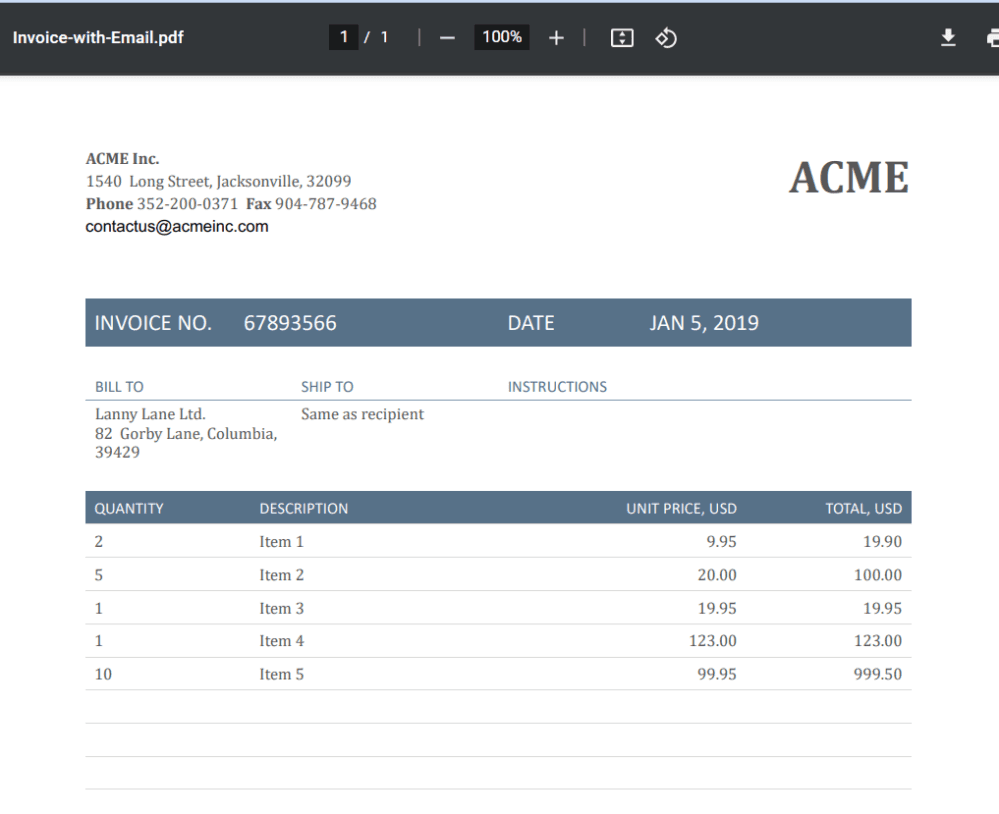The height and width of the screenshot is (814, 999).
Task: Print the invoice using the printer icon
Action: click(x=992, y=38)
